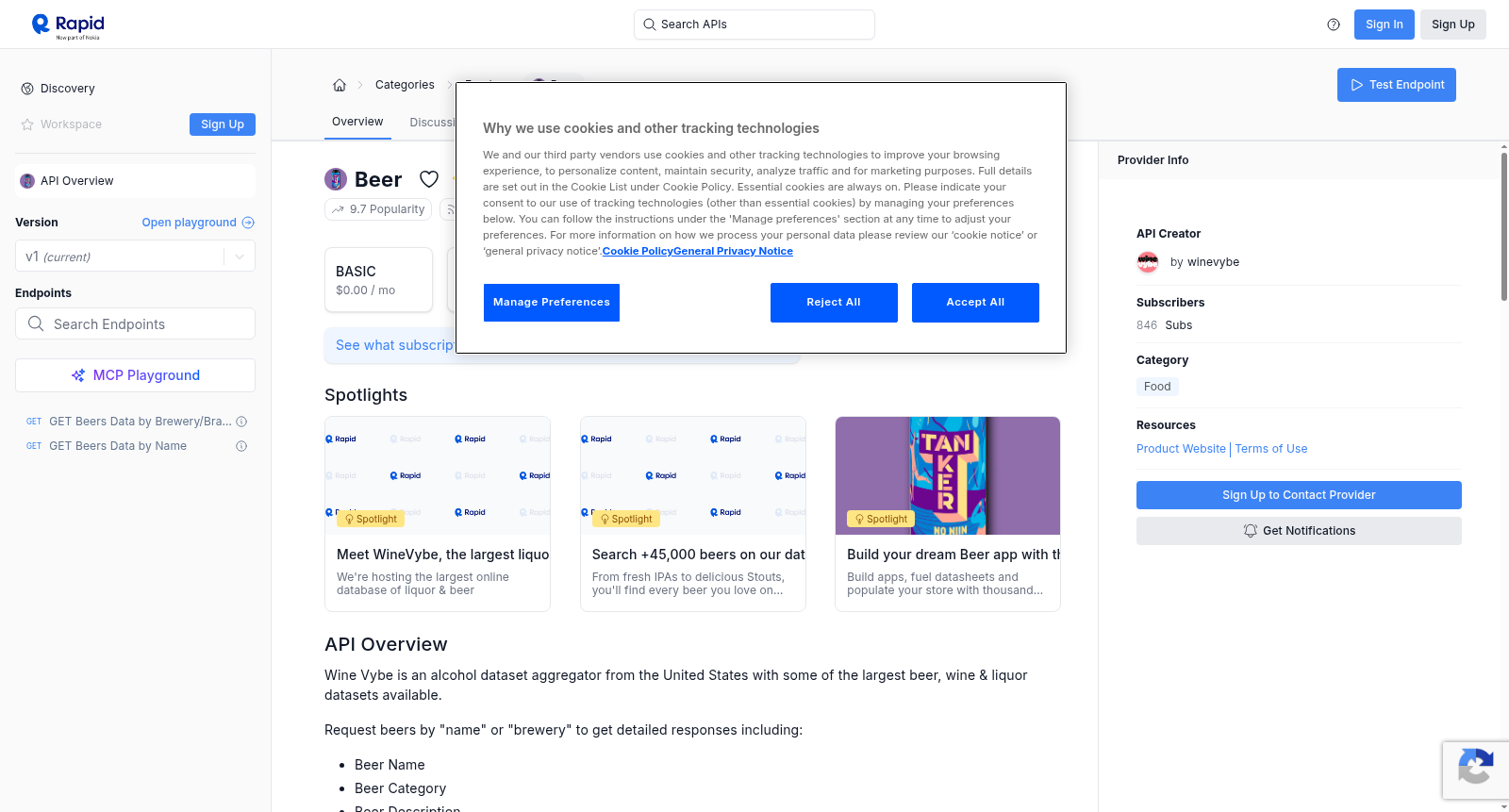Focus the Search APIs field
Viewport: 1509px width, 812px height.
[754, 25]
